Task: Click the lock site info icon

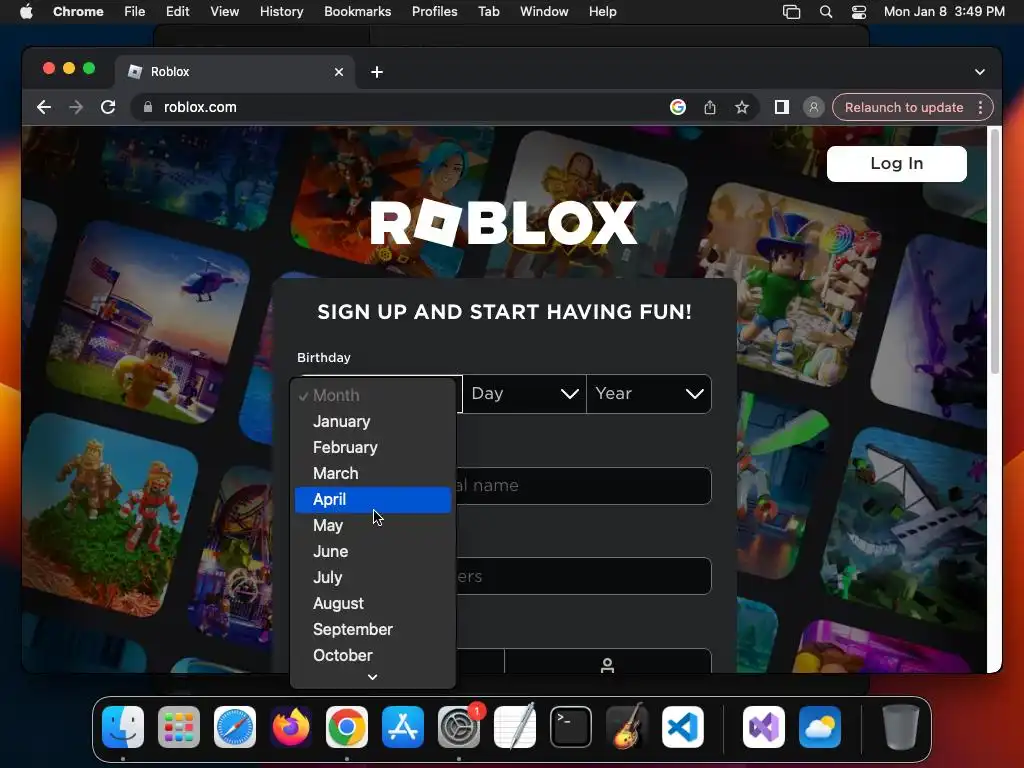Action: click(x=148, y=107)
